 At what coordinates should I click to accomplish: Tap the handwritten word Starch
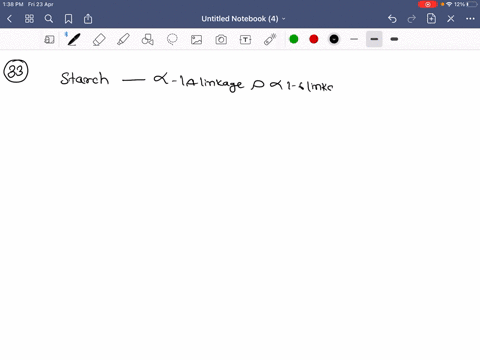[85, 79]
